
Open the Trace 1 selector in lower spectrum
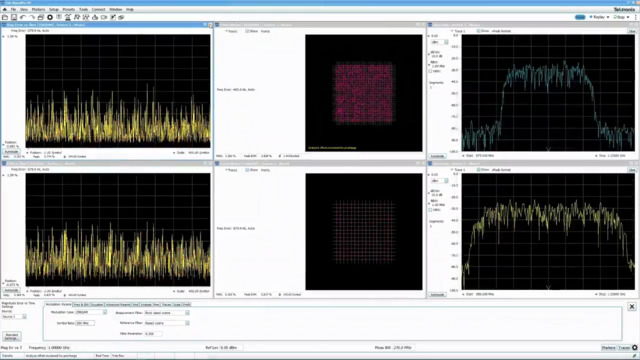458,169
